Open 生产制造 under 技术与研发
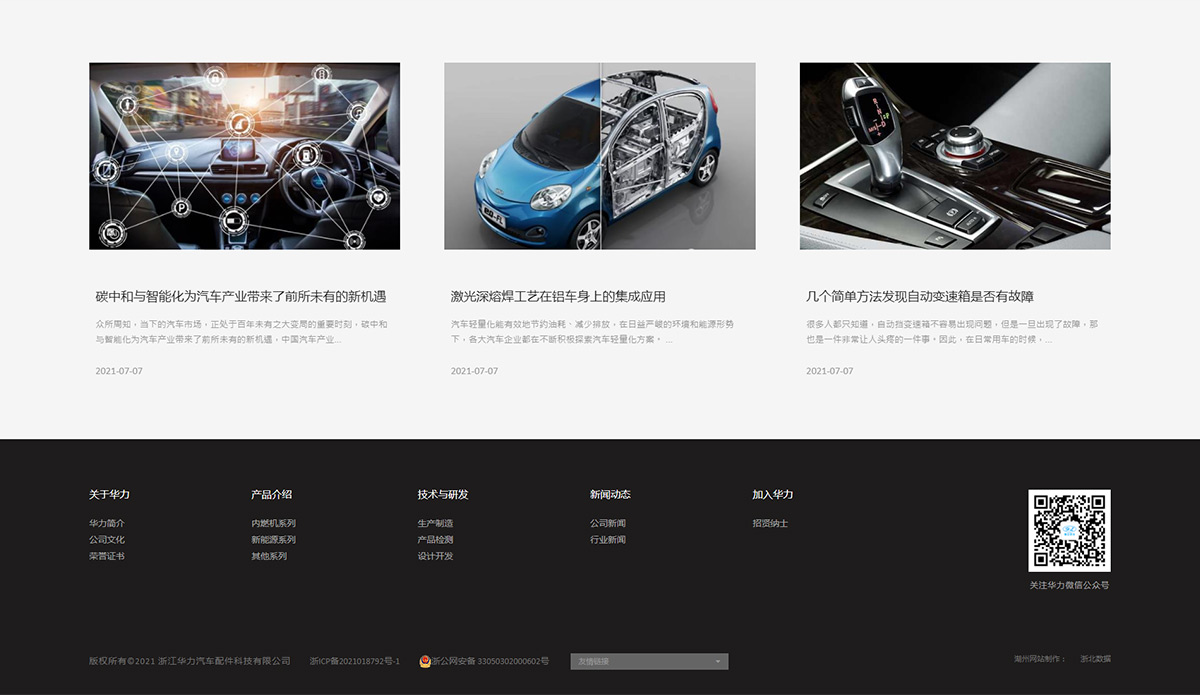 pyautogui.click(x=435, y=523)
